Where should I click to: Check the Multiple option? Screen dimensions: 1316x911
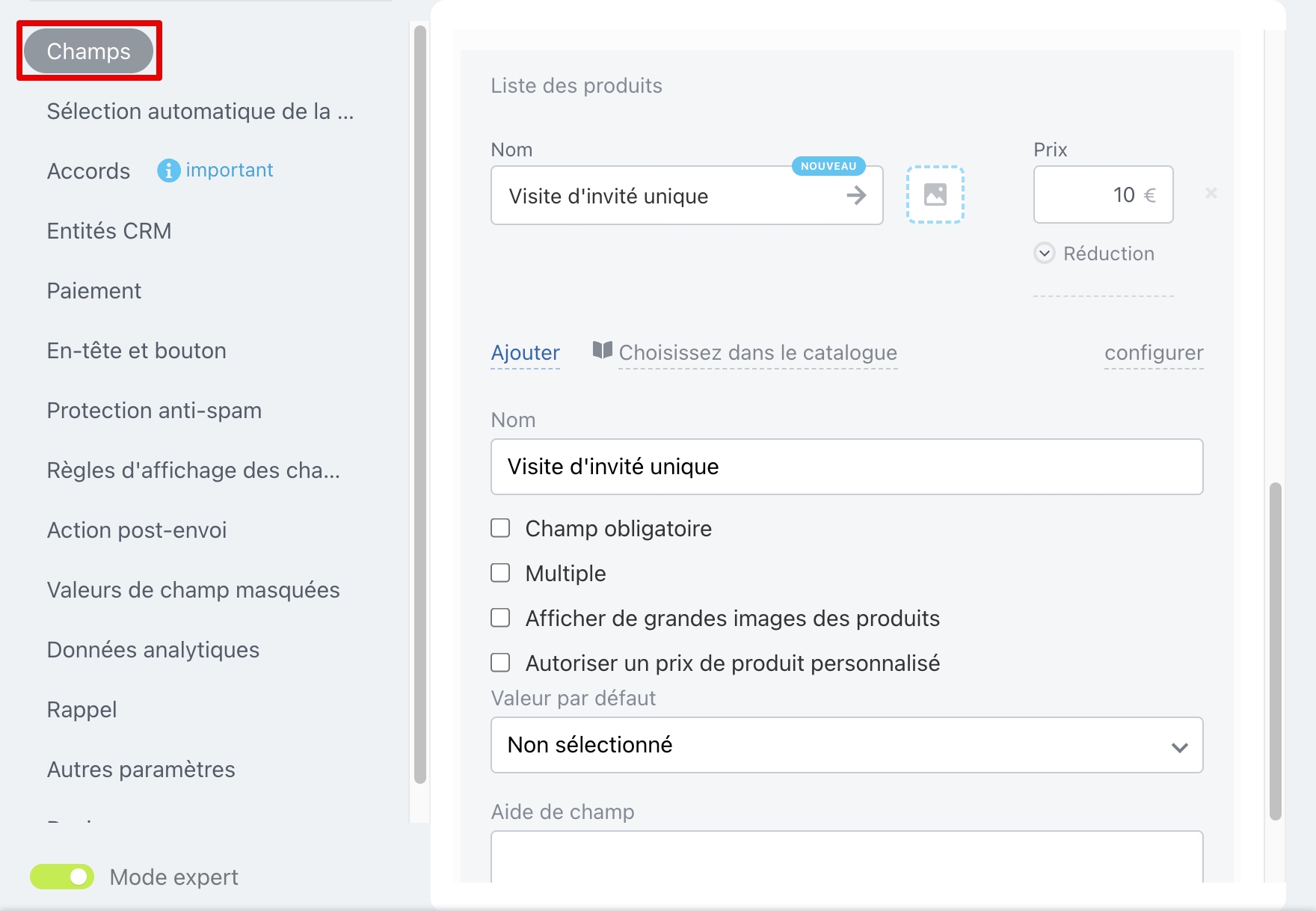coord(500,573)
